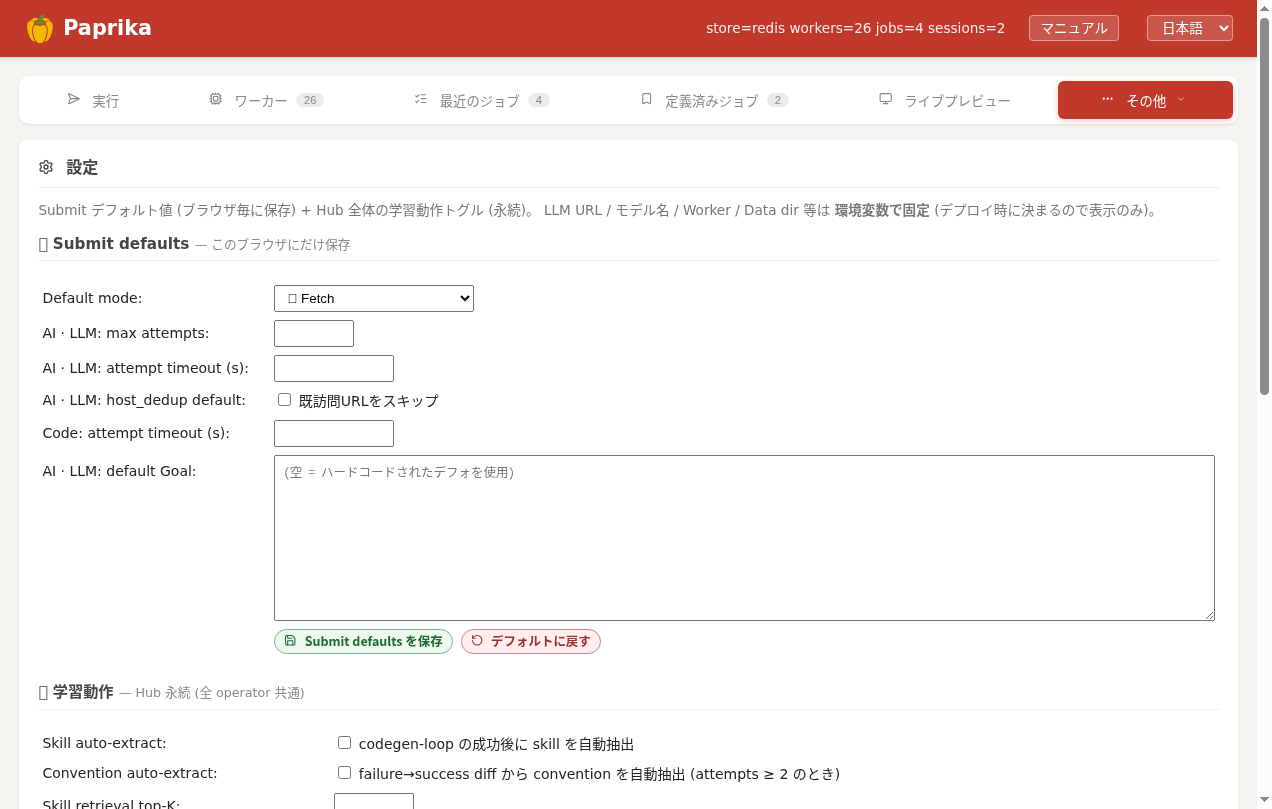The width and height of the screenshot is (1272, 809).
Task: Click the chip icon on ワーカー tab
Action: [x=215, y=99]
